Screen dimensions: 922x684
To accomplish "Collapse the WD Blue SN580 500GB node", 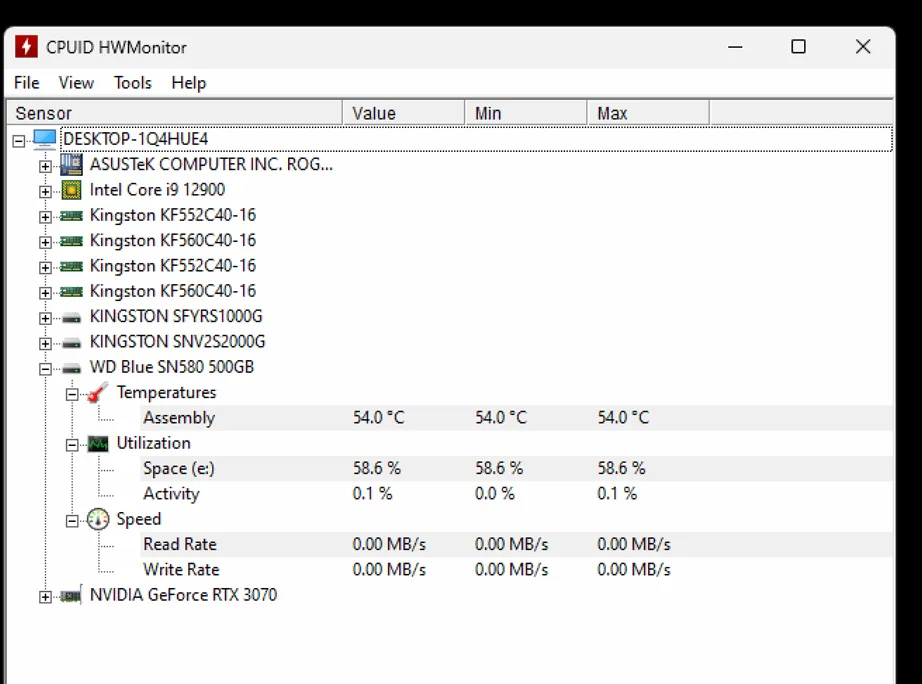I will (x=45, y=369).
